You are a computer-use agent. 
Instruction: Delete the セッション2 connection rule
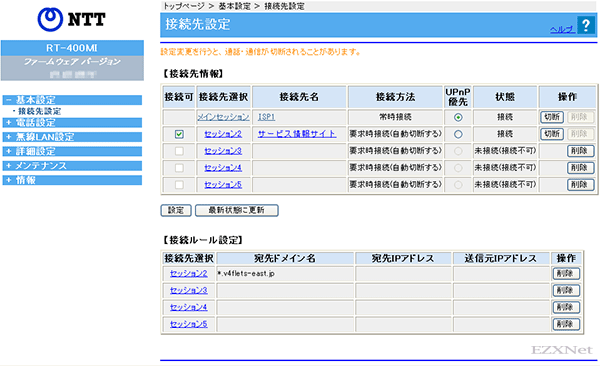coord(566,273)
